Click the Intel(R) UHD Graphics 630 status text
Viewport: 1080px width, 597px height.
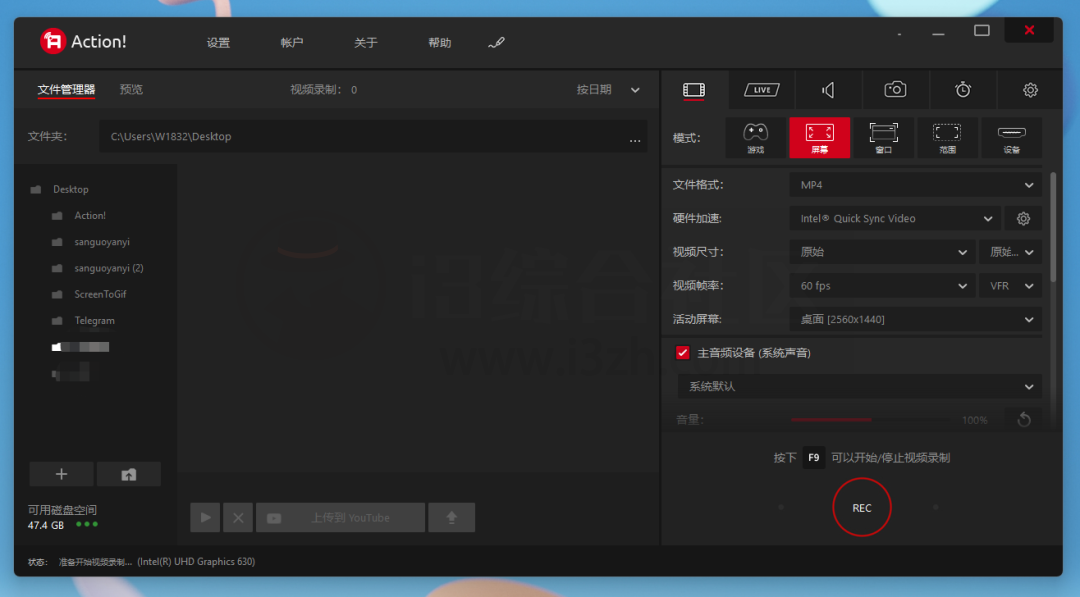[196, 562]
